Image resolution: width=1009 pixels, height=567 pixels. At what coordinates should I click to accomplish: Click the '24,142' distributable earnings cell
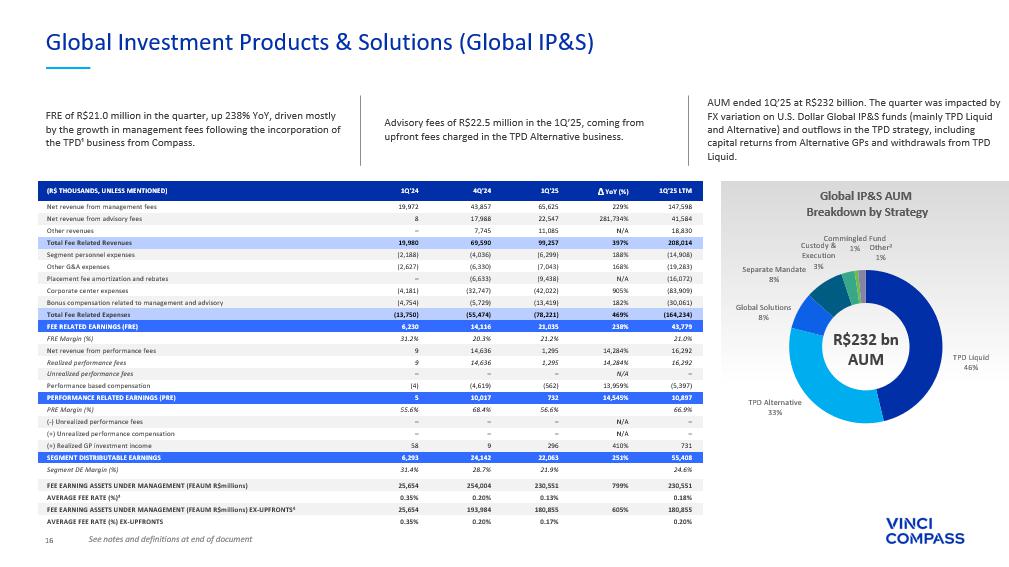(x=481, y=458)
